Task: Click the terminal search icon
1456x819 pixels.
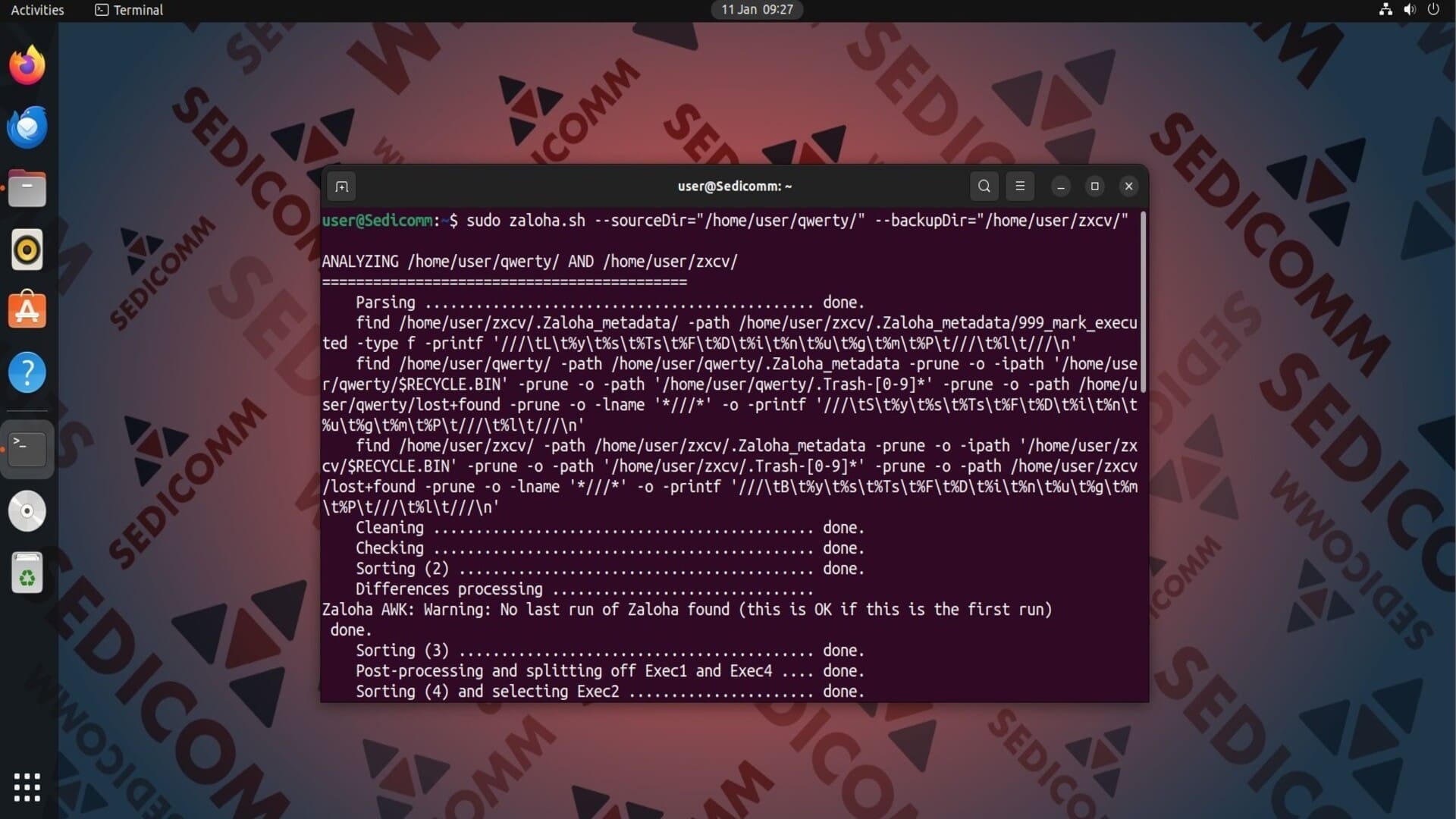Action: pos(984,187)
